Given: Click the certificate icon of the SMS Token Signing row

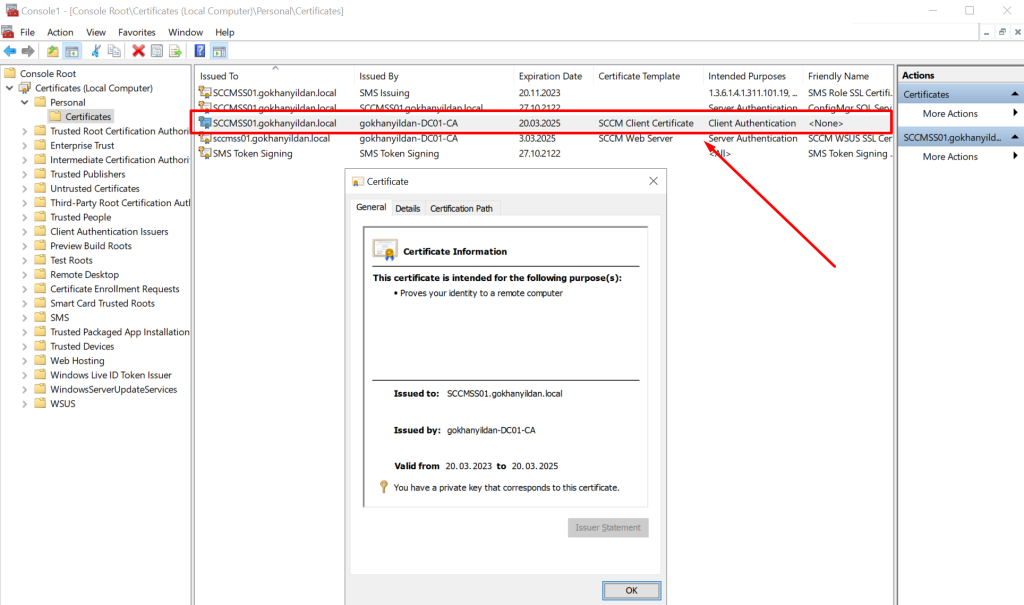Looking at the screenshot, I should tap(205, 153).
